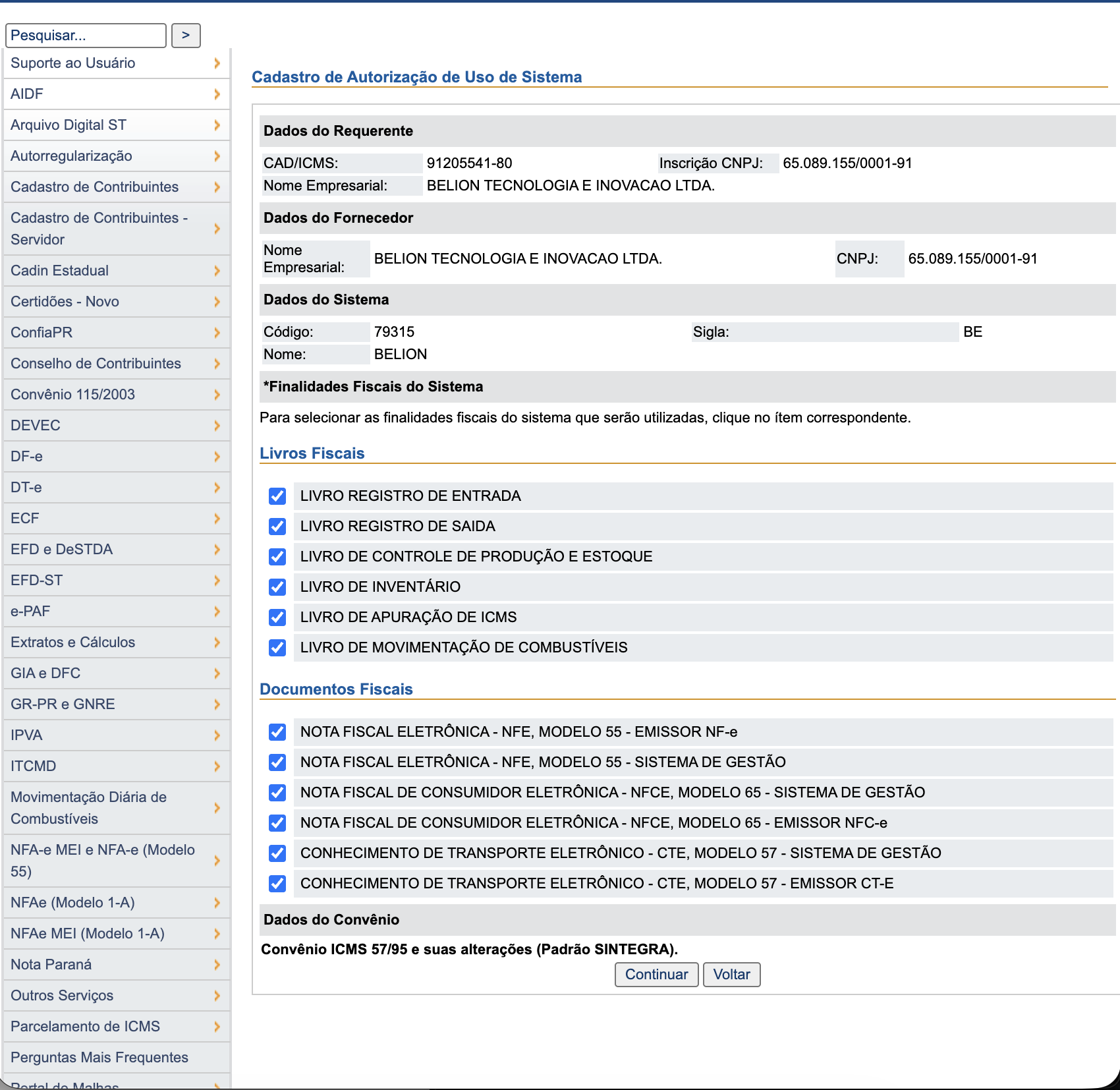The height and width of the screenshot is (1090, 1120).
Task: Expand Cadin Estadual submenu arrow
Action: pyautogui.click(x=217, y=271)
